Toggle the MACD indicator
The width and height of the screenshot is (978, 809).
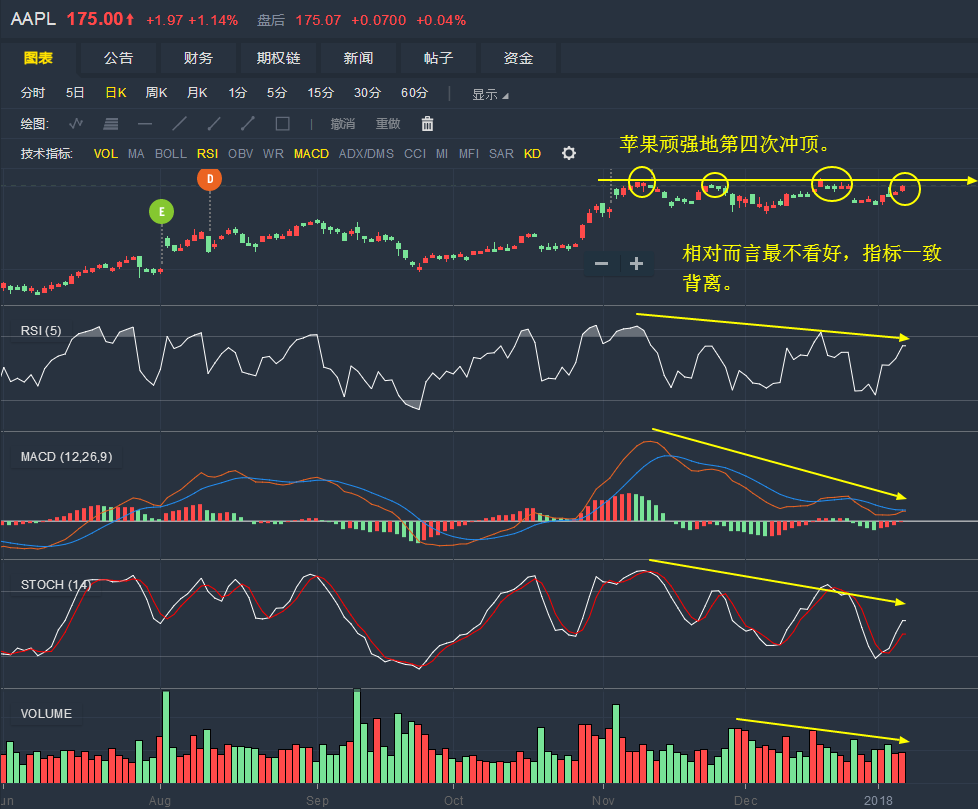click(311, 153)
